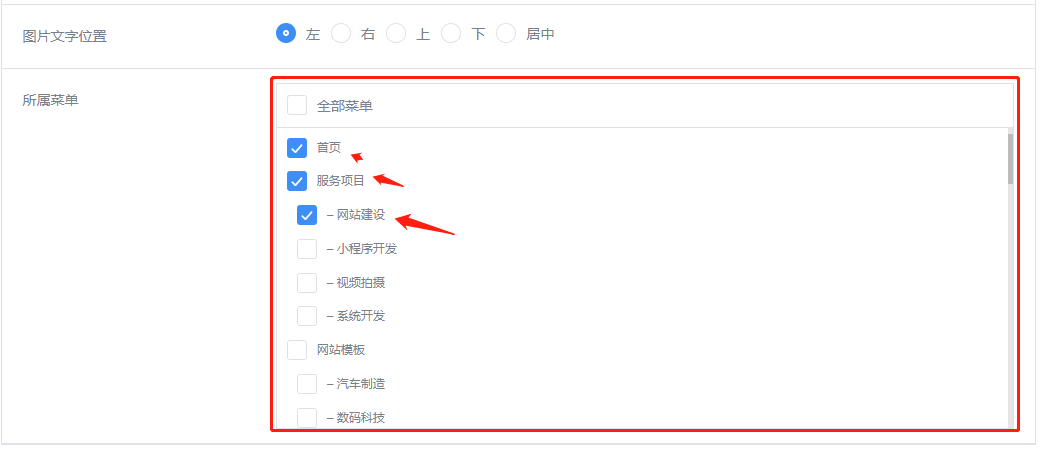Click the 全部菜单 label text
Viewport: 1040px width, 449px height.
(x=344, y=105)
